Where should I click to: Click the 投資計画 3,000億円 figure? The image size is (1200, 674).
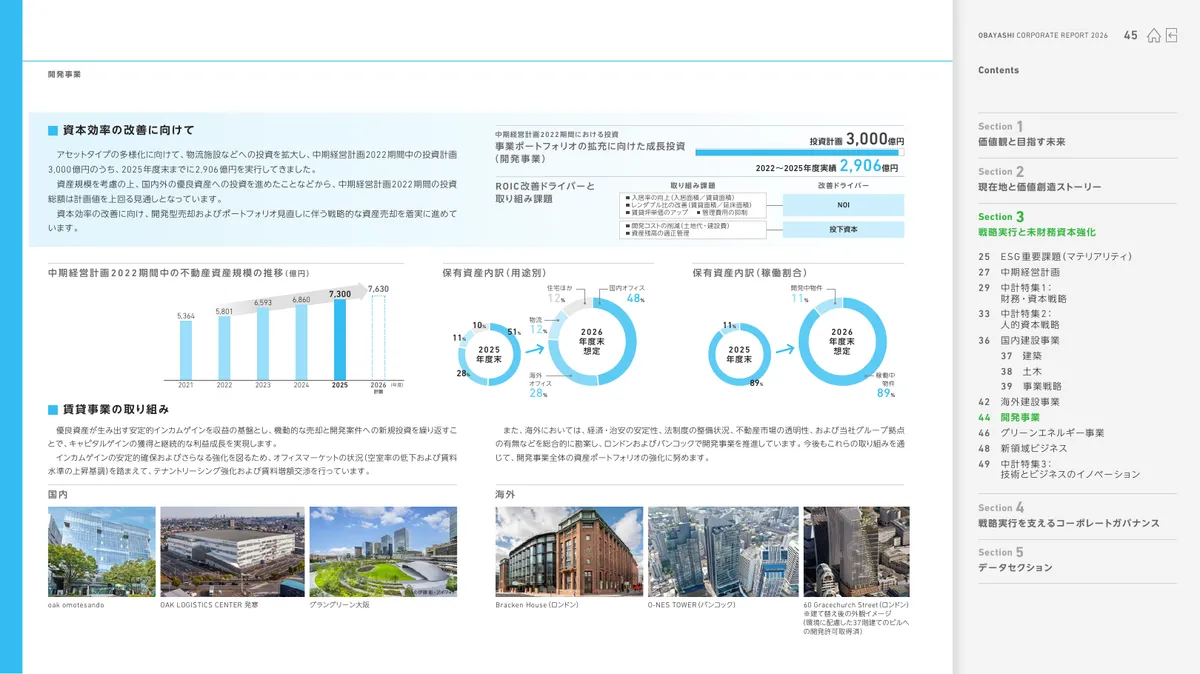click(x=857, y=140)
